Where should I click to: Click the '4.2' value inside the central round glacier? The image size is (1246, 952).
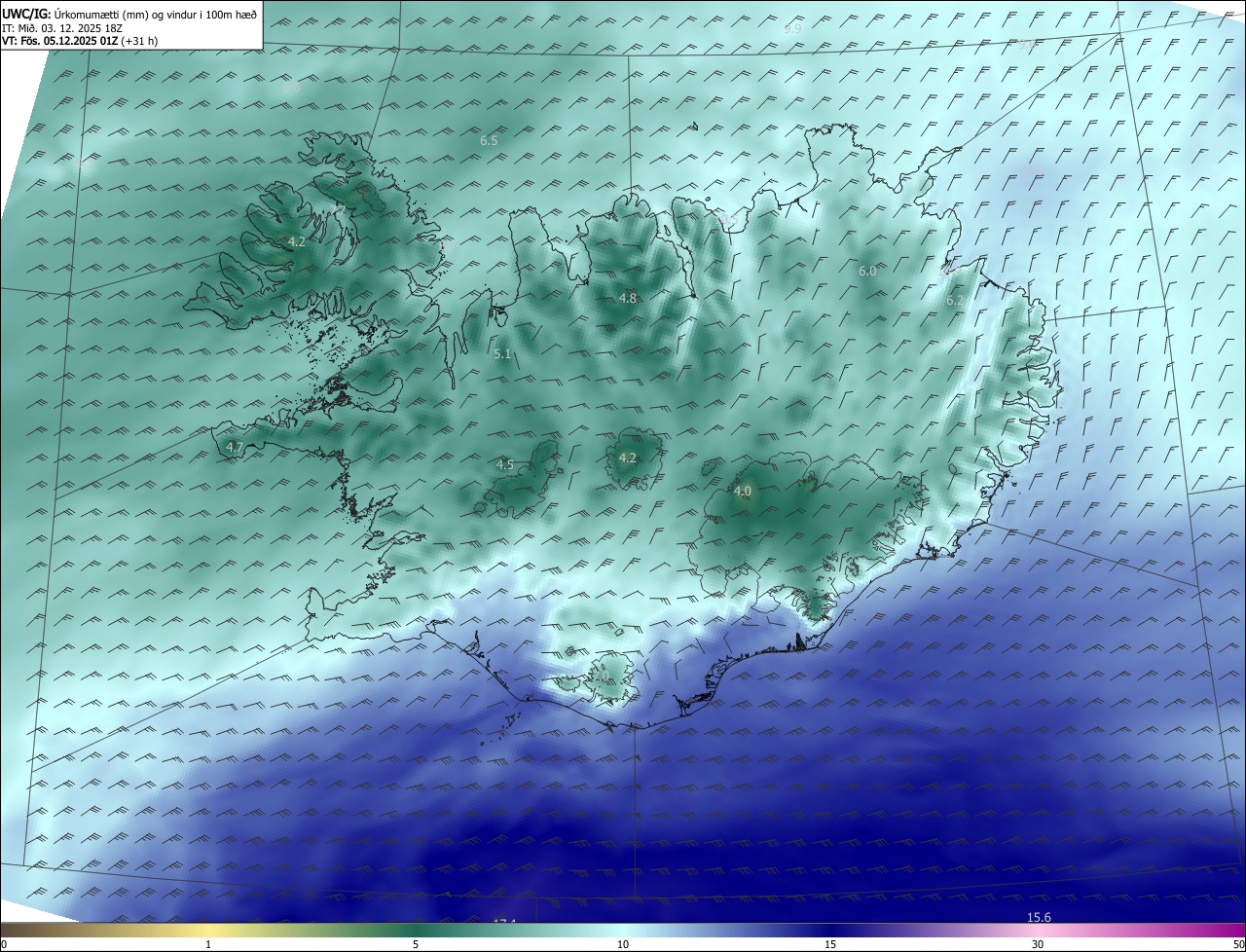point(628,458)
